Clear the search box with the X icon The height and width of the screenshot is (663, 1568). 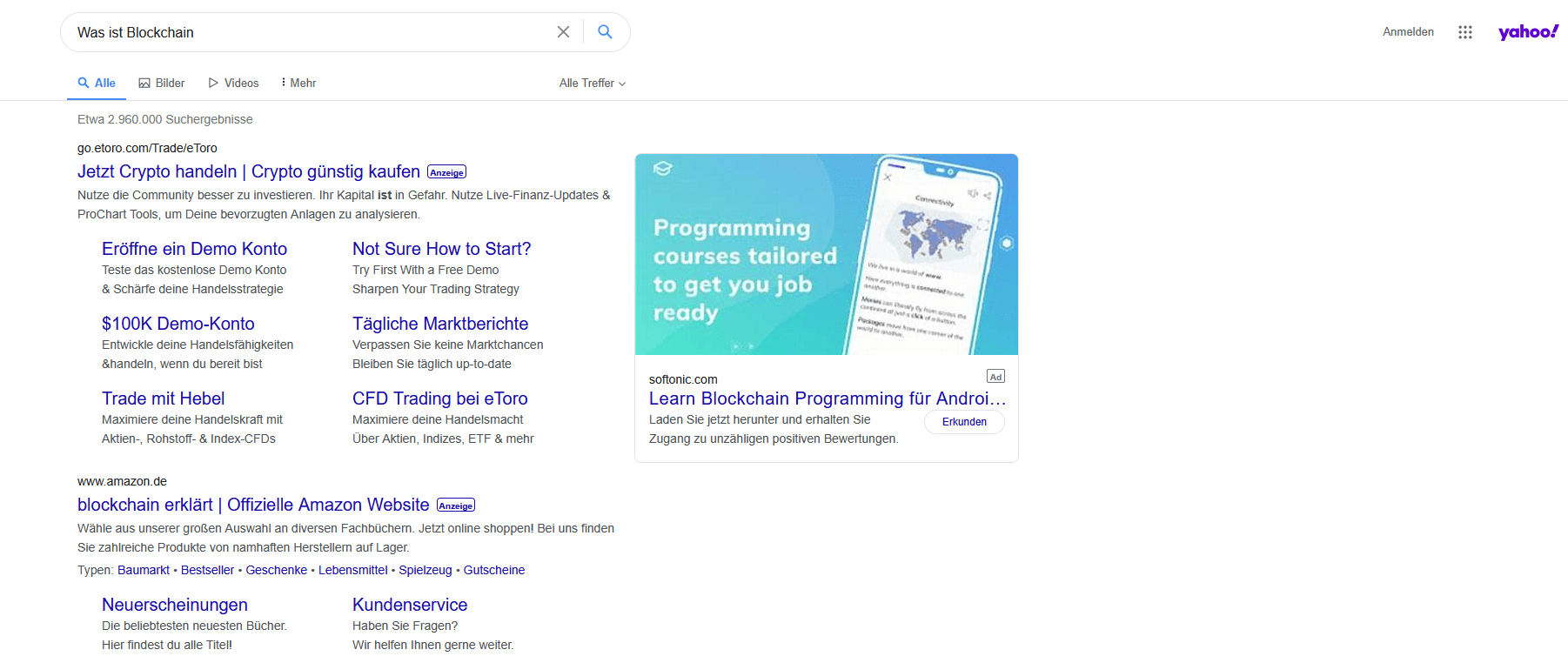(563, 32)
